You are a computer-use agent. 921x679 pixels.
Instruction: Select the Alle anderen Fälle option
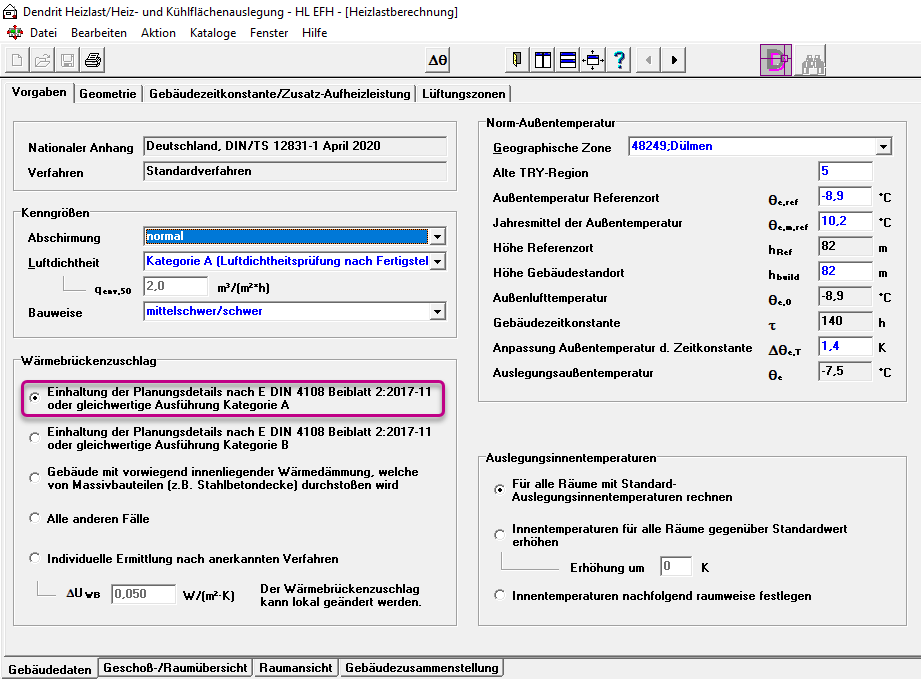click(35, 518)
